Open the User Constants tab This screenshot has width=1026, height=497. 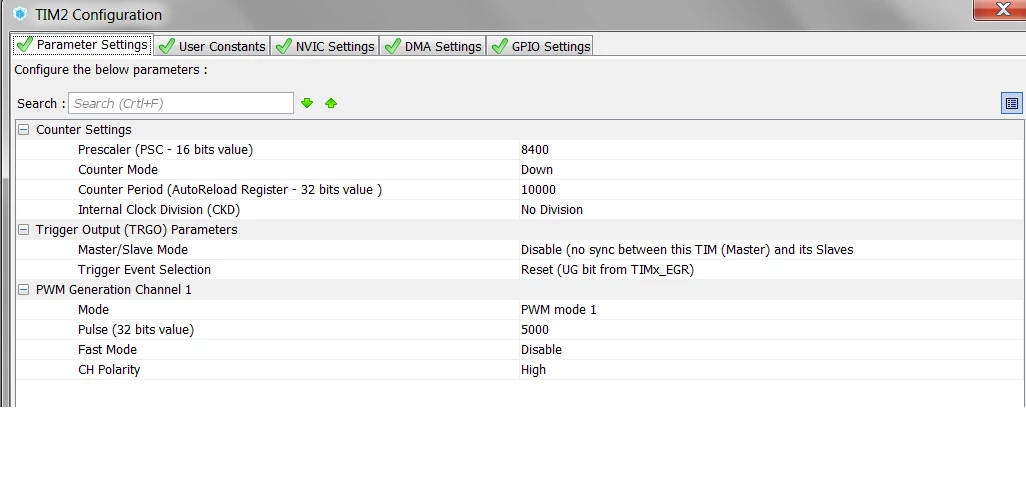pos(213,46)
